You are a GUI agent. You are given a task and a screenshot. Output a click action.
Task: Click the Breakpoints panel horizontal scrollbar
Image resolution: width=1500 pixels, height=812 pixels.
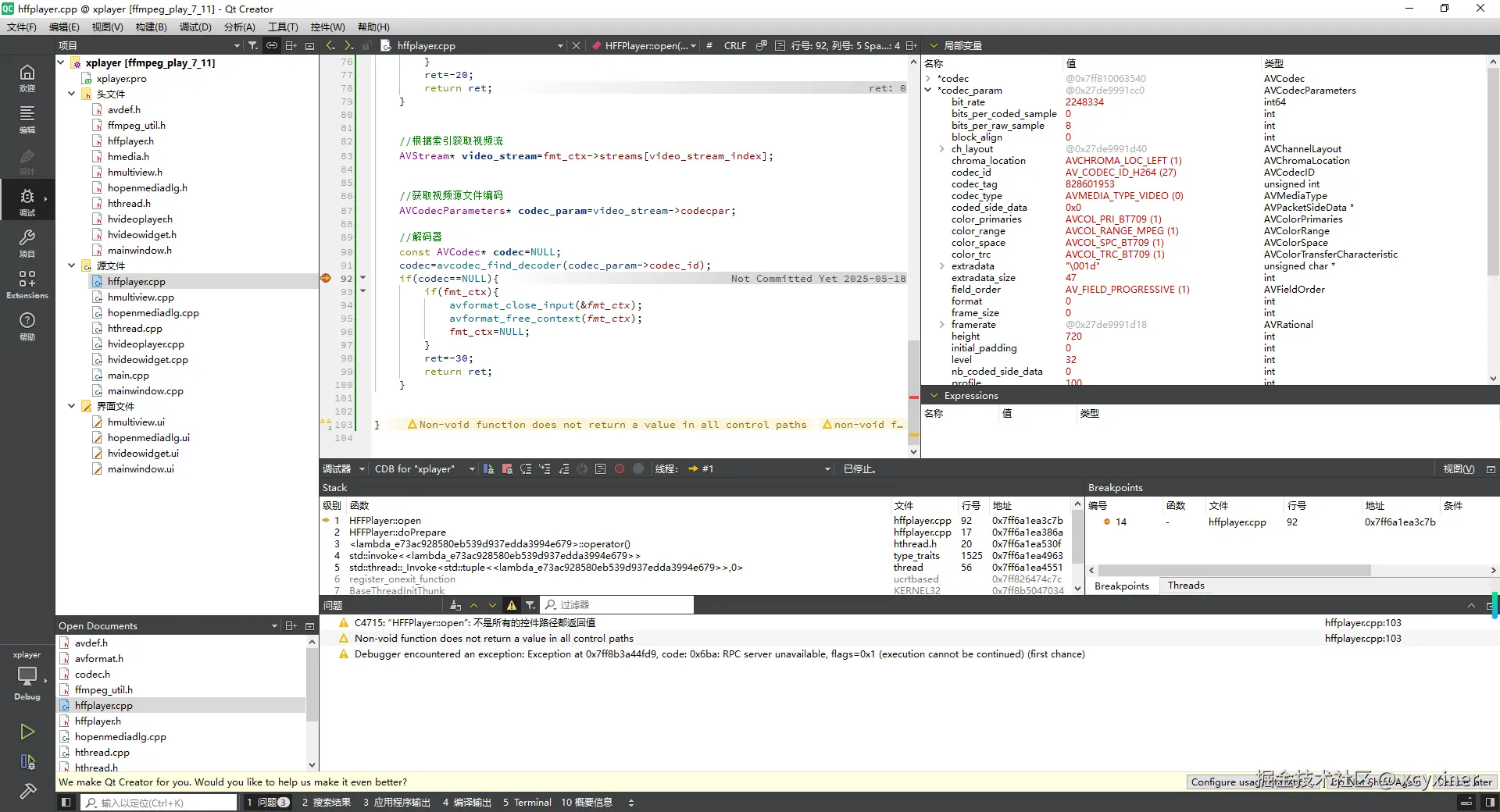tap(1234, 571)
